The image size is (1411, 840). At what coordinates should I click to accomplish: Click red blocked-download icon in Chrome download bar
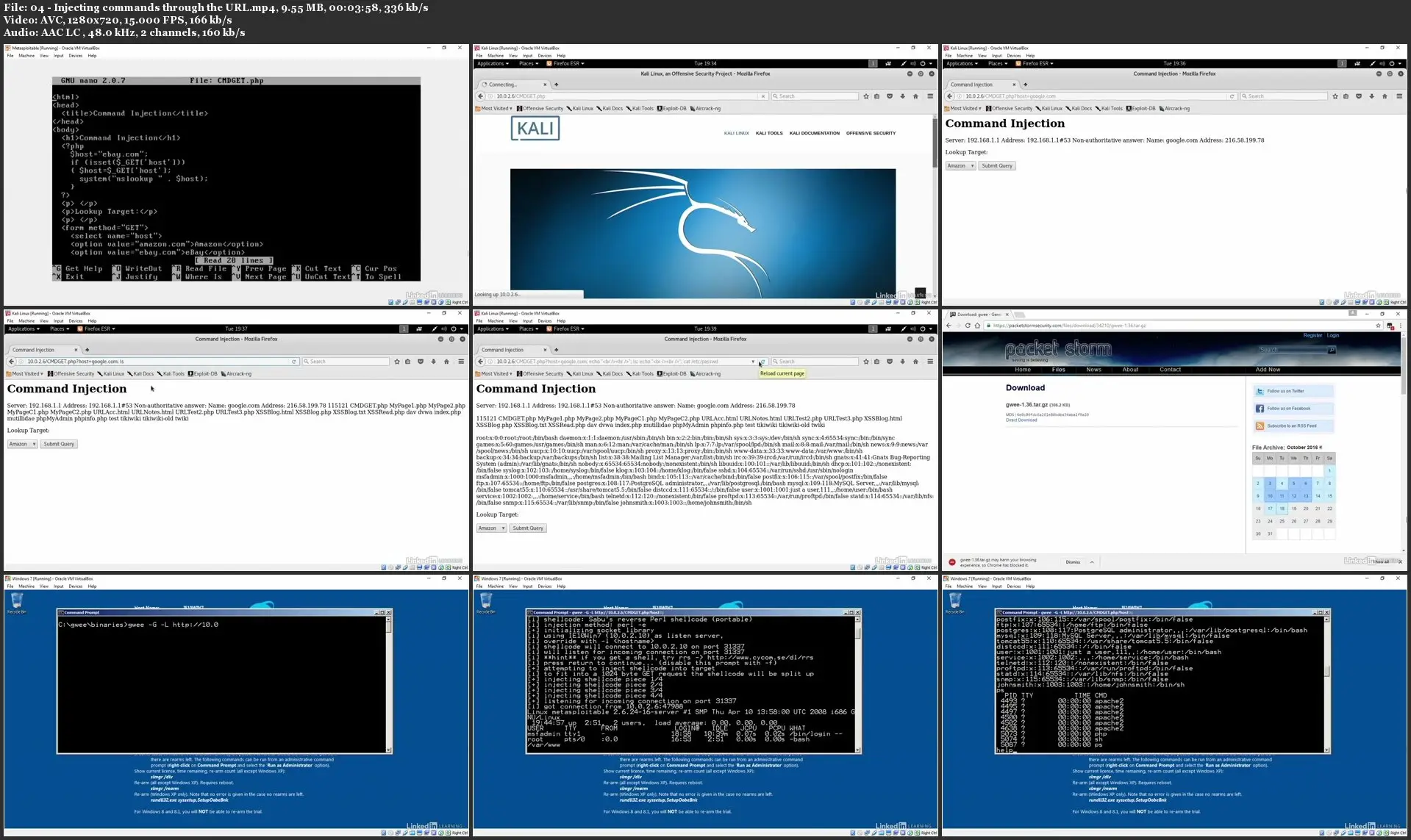(952, 562)
